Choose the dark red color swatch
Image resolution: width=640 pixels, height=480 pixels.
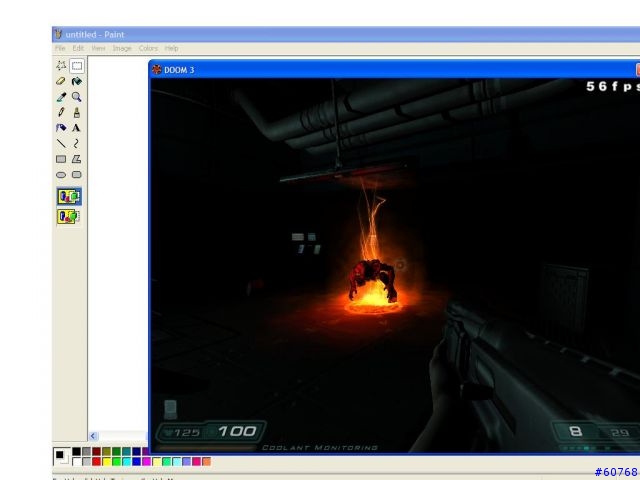(x=96, y=451)
